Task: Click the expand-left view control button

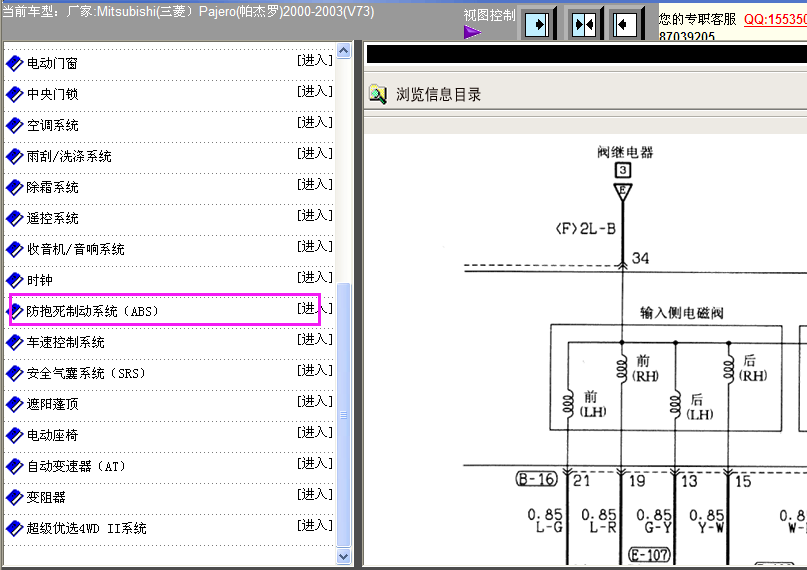Action: [x=626, y=24]
